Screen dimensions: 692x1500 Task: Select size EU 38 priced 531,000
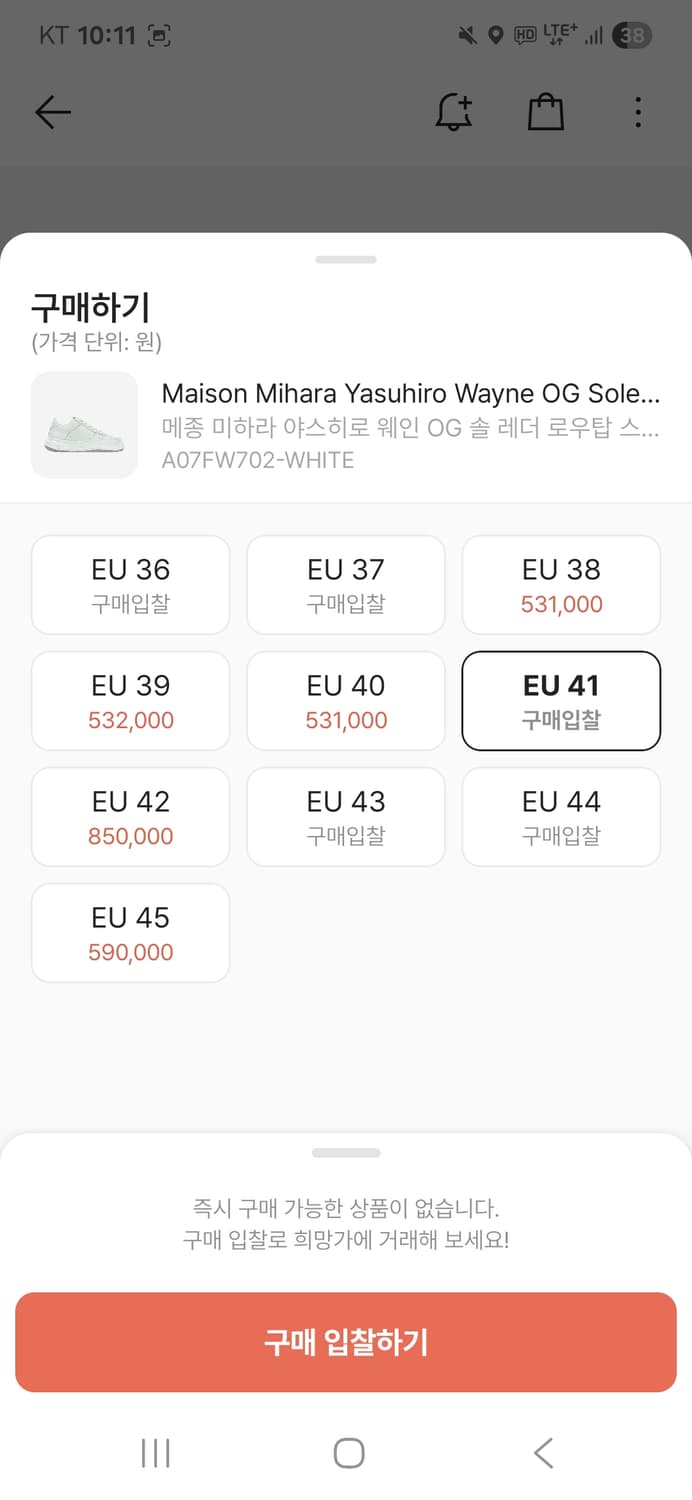[561, 585]
